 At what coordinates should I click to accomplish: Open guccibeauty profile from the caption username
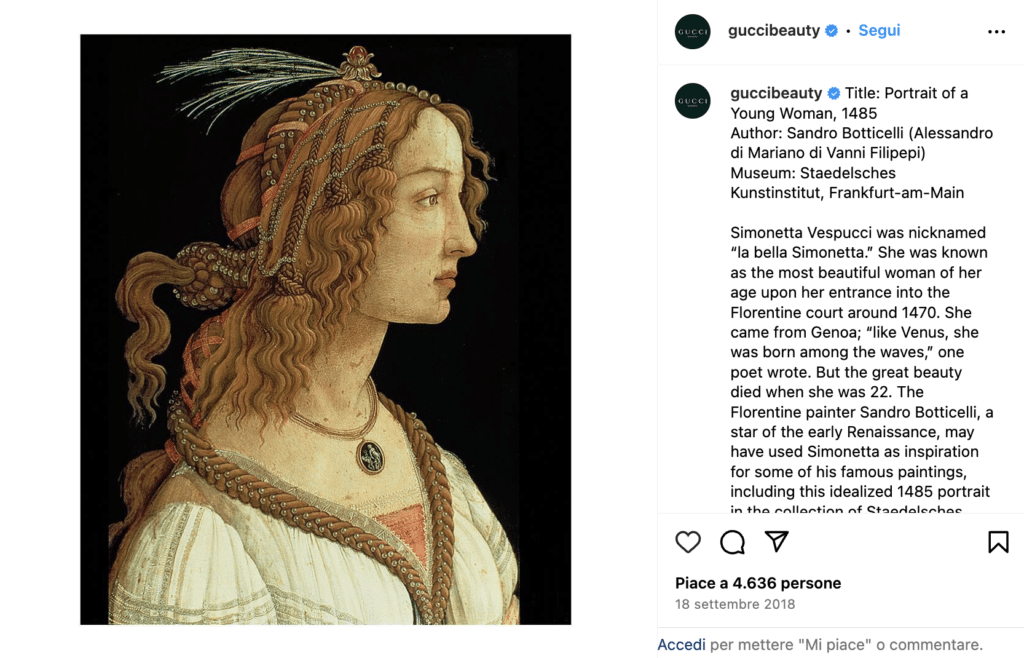coord(776,93)
